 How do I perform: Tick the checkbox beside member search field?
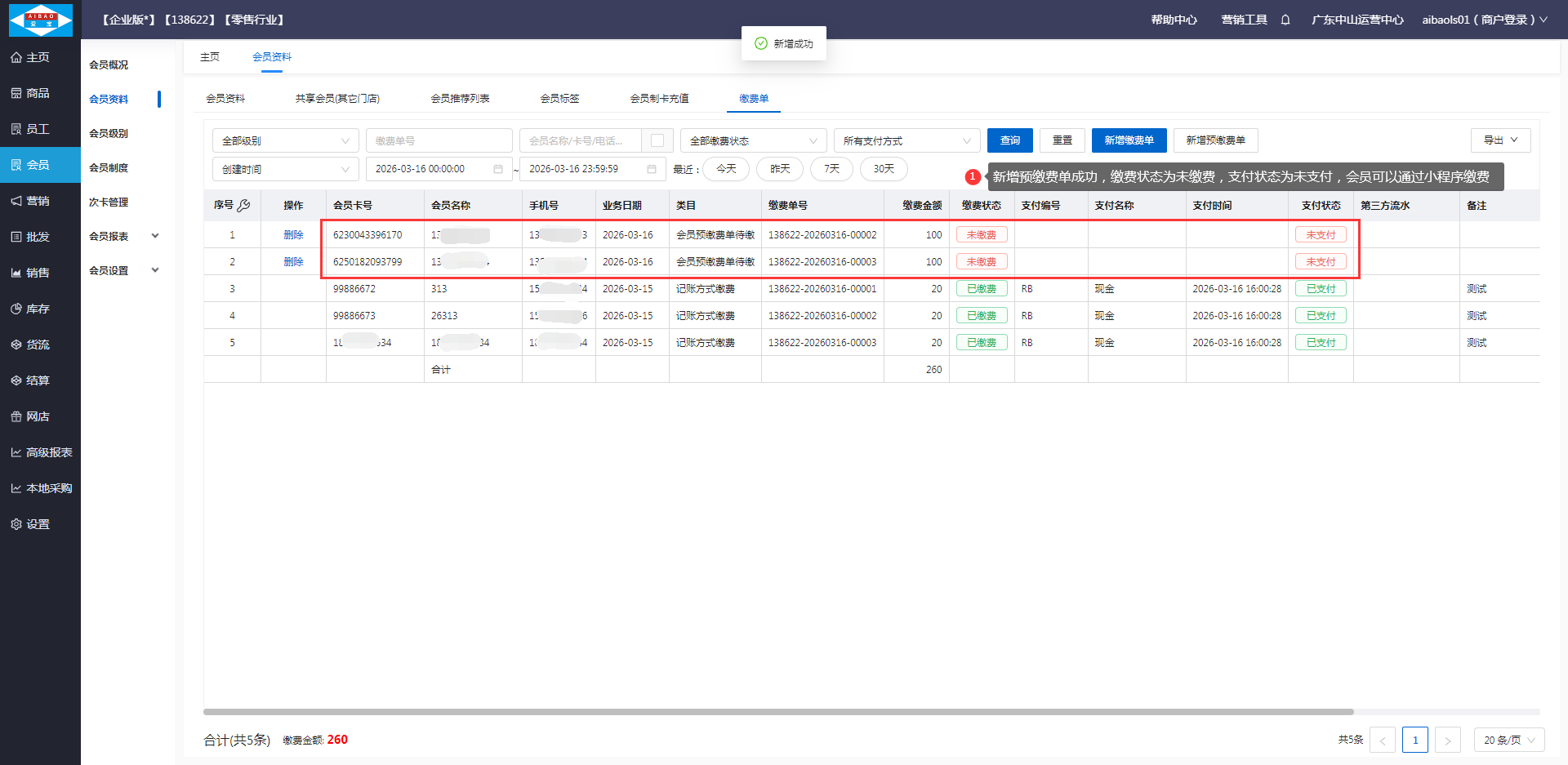click(x=657, y=140)
